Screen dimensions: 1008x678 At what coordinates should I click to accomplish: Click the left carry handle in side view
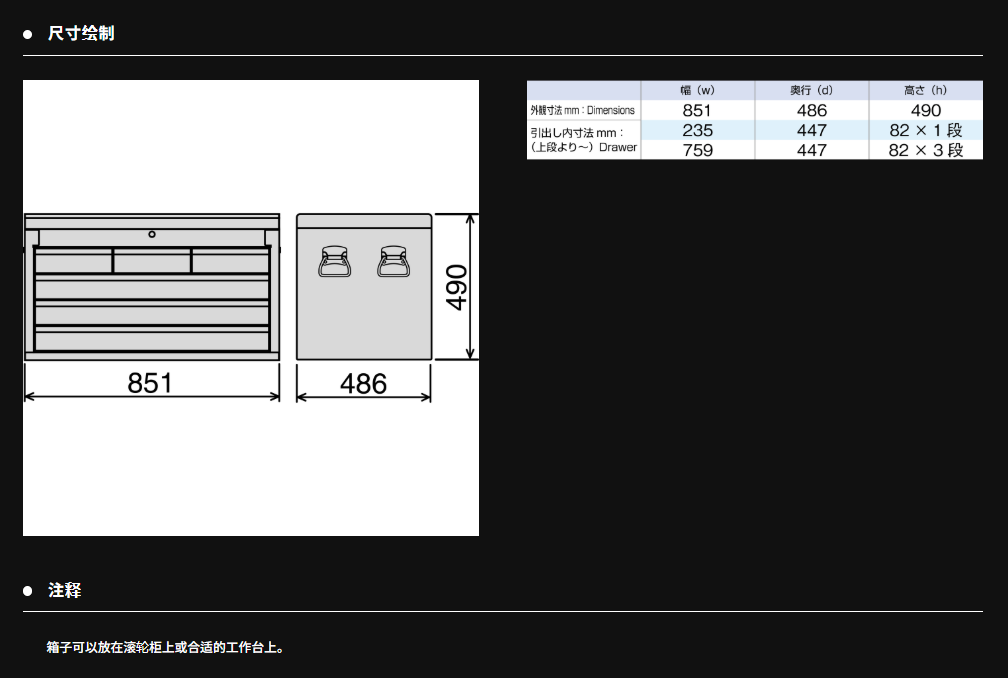[334, 262]
